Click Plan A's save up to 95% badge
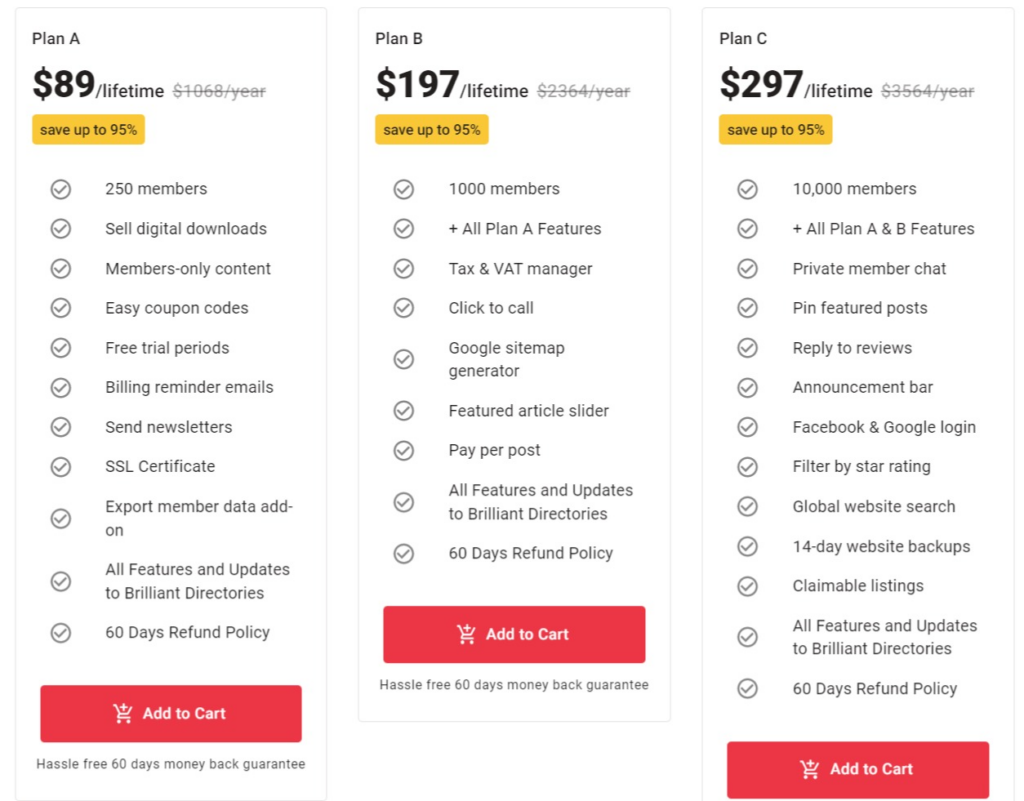This screenshot has width=1024, height=801. 88,130
